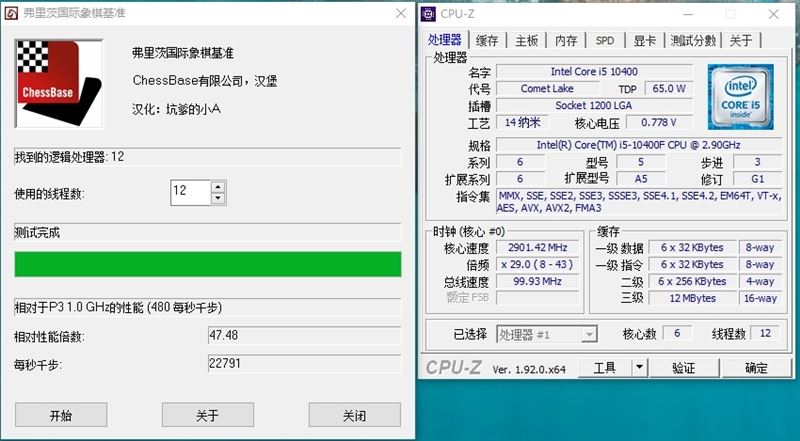
Task: Click the specification i5-10400F CPU @ 2.90GHz
Action: coord(638,145)
